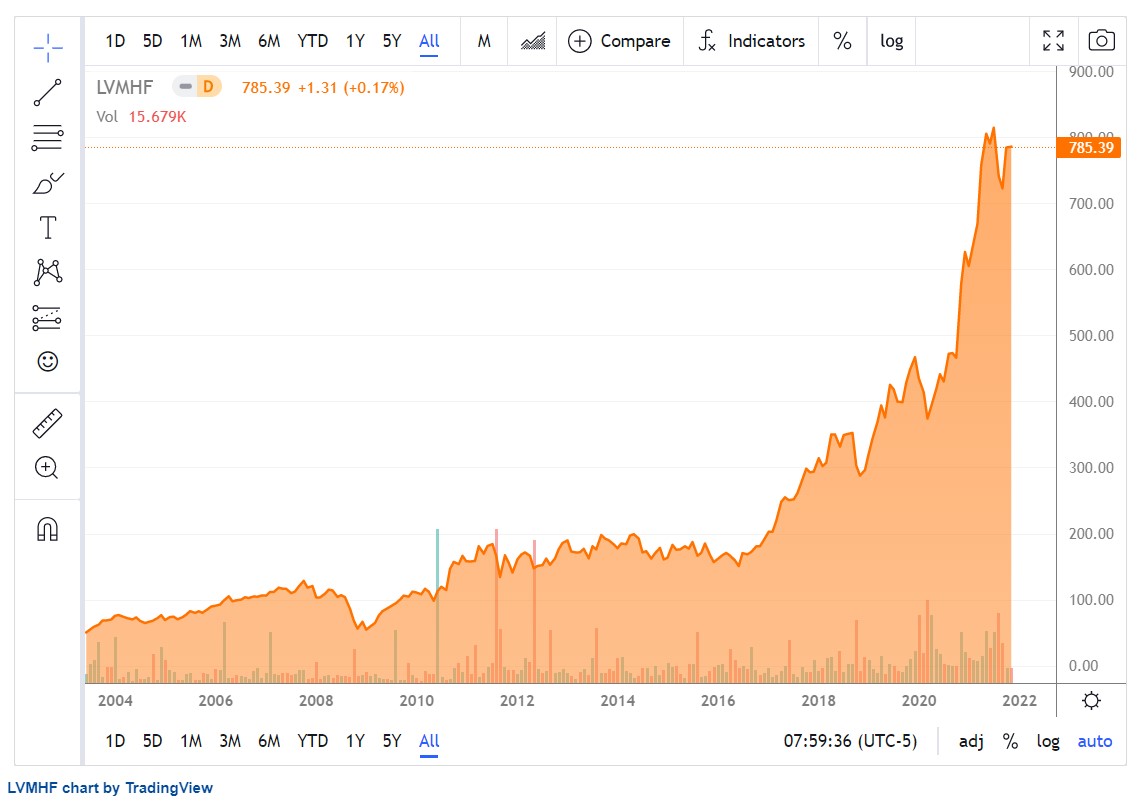The height and width of the screenshot is (804, 1148).
Task: Open the chart patterns tool
Action: coord(48,272)
